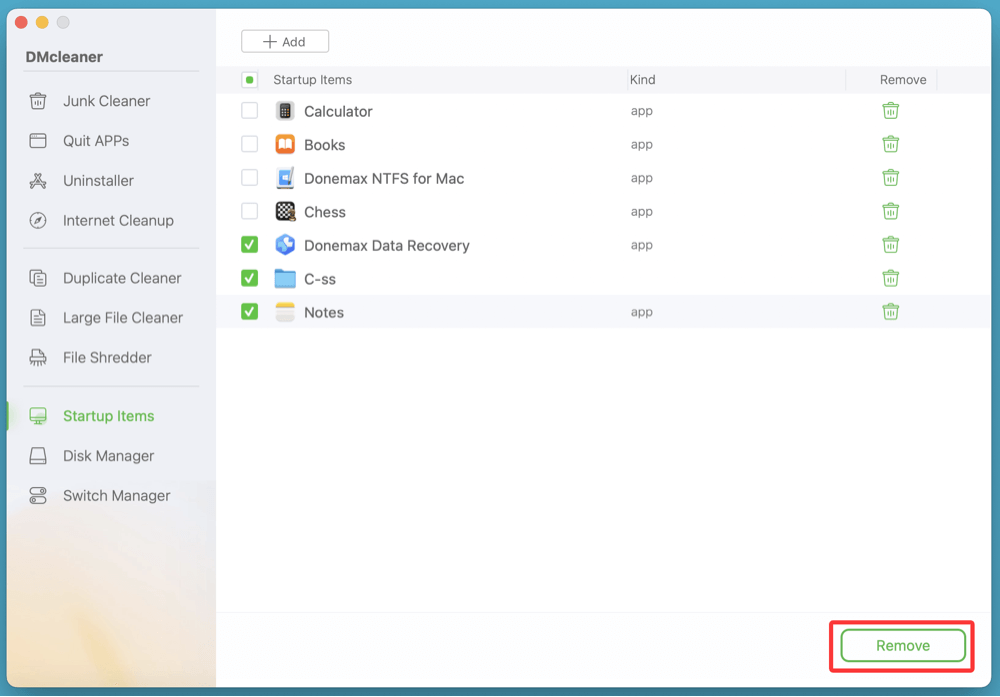
Task: Check the Chess startup item
Action: click(249, 211)
